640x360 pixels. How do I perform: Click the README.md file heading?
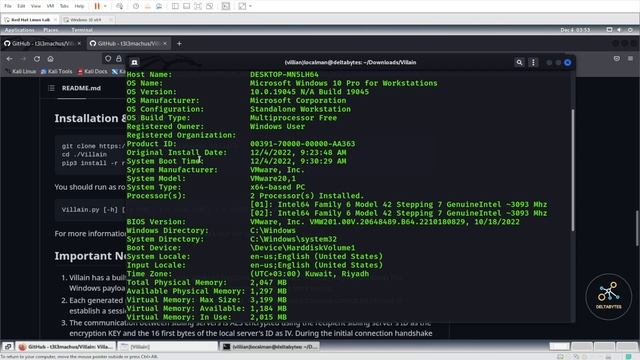(x=81, y=88)
